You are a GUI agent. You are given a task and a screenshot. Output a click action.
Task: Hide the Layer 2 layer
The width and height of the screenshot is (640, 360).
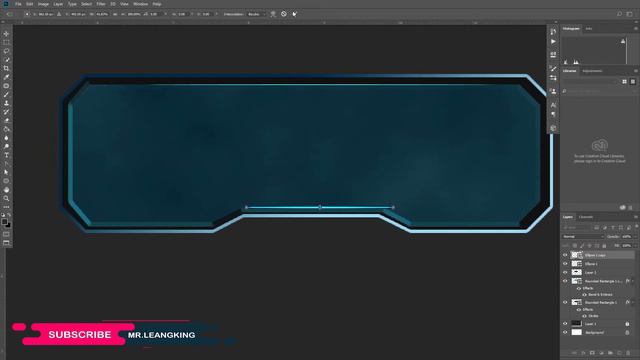[565, 272]
